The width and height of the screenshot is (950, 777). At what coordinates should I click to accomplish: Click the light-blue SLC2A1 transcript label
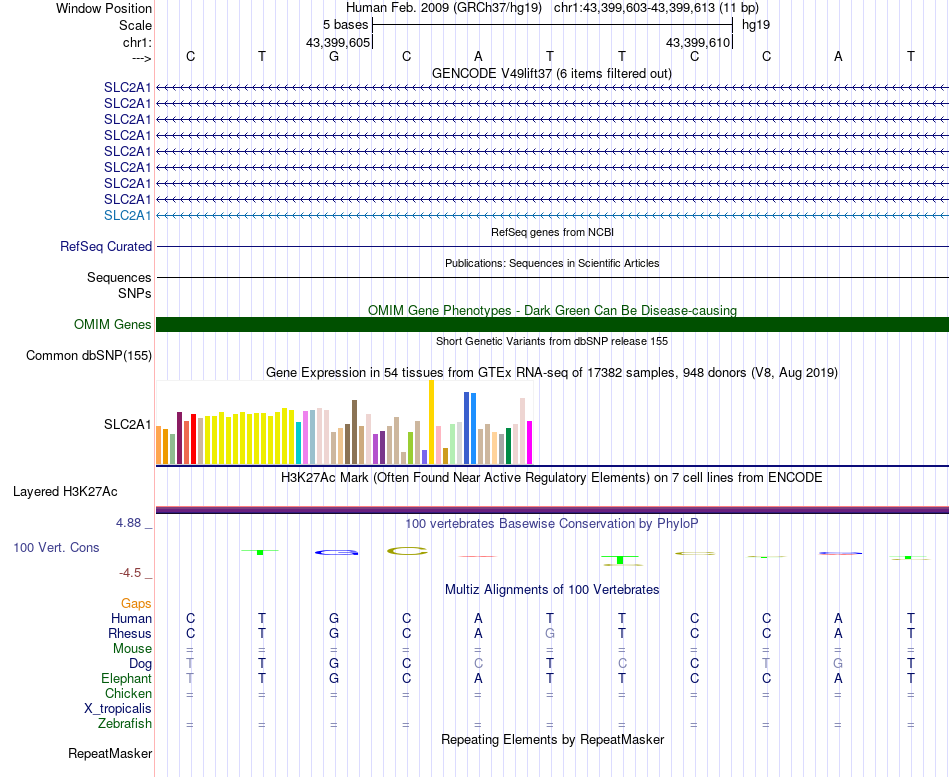127,215
